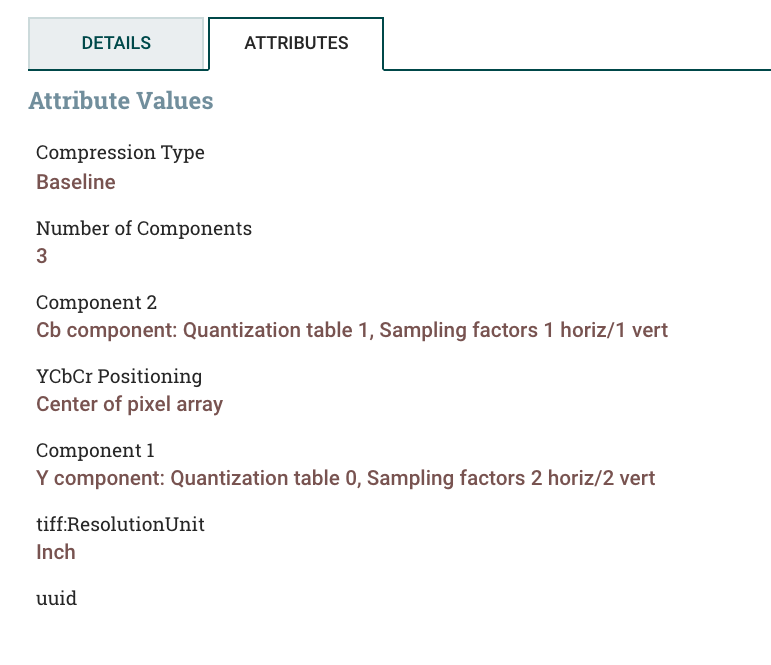Click the YCbCr Positioning label
The image size is (771, 665).
pyautogui.click(x=119, y=376)
